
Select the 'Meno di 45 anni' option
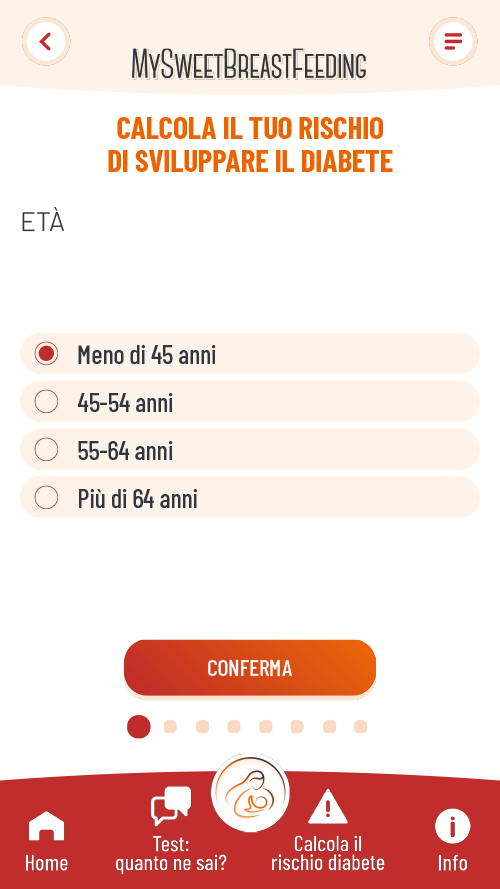click(x=250, y=354)
